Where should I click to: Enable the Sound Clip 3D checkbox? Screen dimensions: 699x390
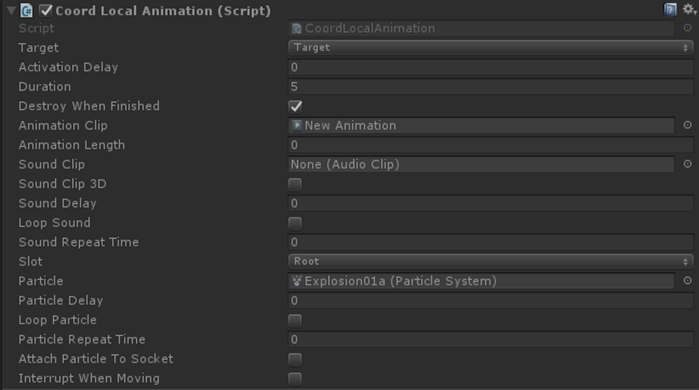pyautogui.click(x=295, y=184)
